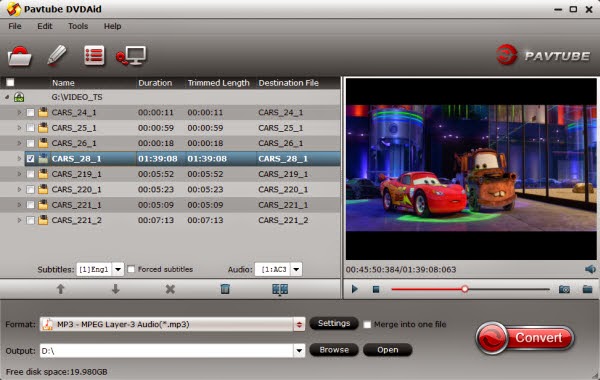600x380 pixels.
Task: Click the Trimmed Length column header
Action: pos(218,83)
